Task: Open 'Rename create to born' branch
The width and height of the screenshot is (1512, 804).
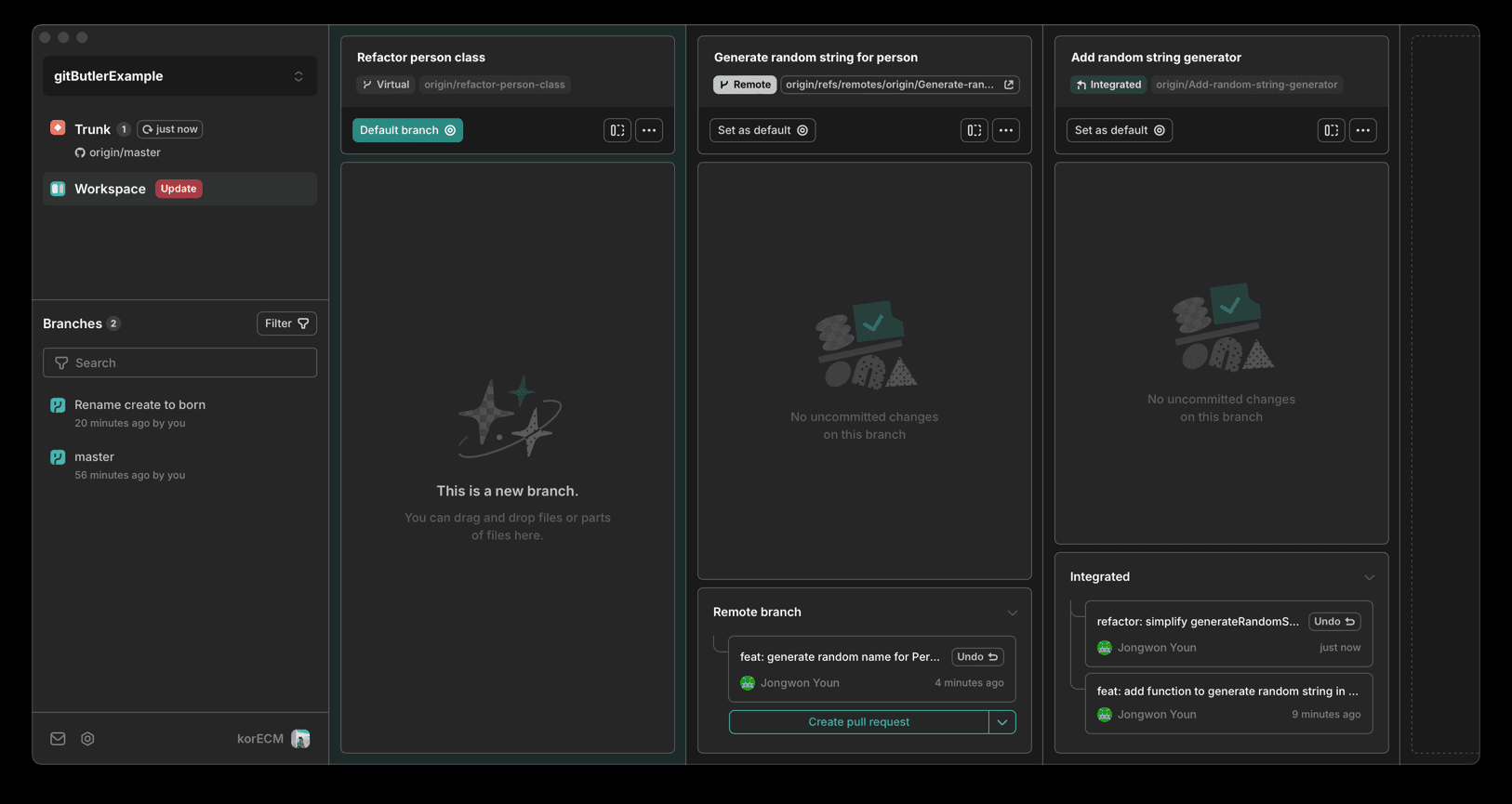Action: pos(179,414)
